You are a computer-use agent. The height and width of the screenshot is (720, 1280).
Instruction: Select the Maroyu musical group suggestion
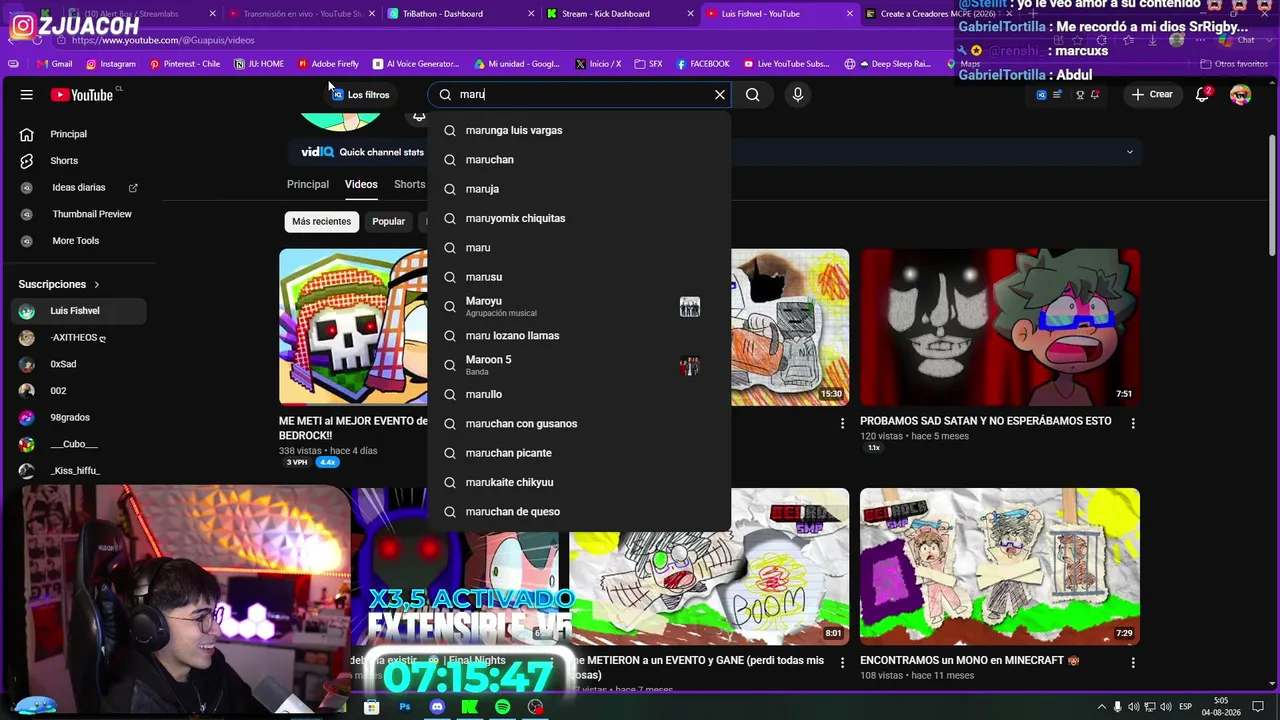(x=579, y=306)
